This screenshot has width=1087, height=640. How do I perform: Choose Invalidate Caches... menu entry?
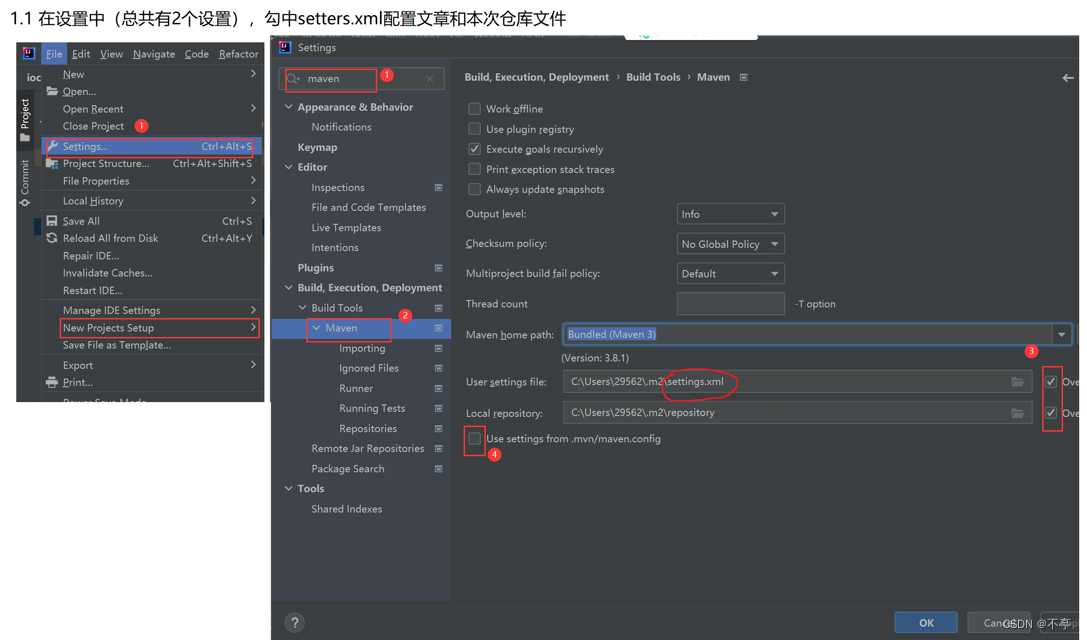(x=107, y=273)
